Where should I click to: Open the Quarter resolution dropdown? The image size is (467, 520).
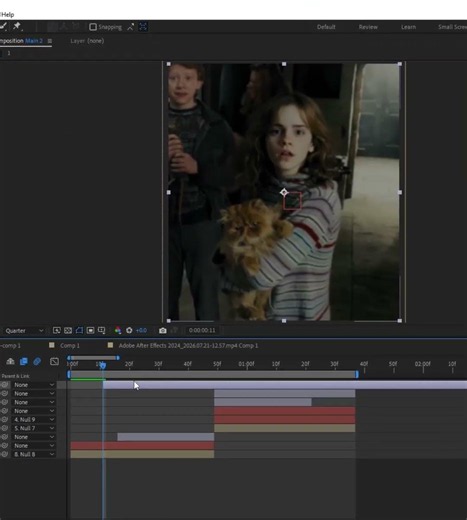pyautogui.click(x=24, y=331)
